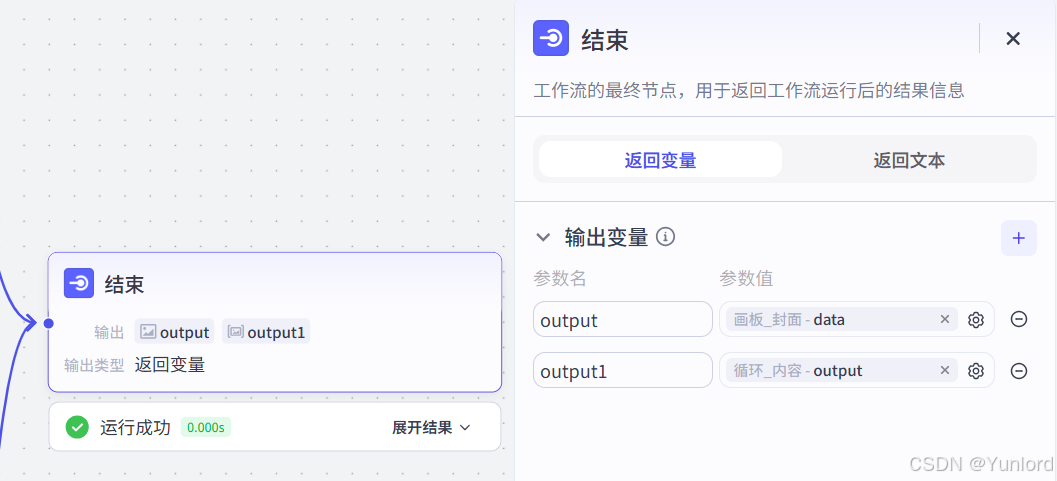Image resolution: width=1057 pixels, height=481 pixels.
Task: Collapse the 输出变量 section
Action: point(543,237)
